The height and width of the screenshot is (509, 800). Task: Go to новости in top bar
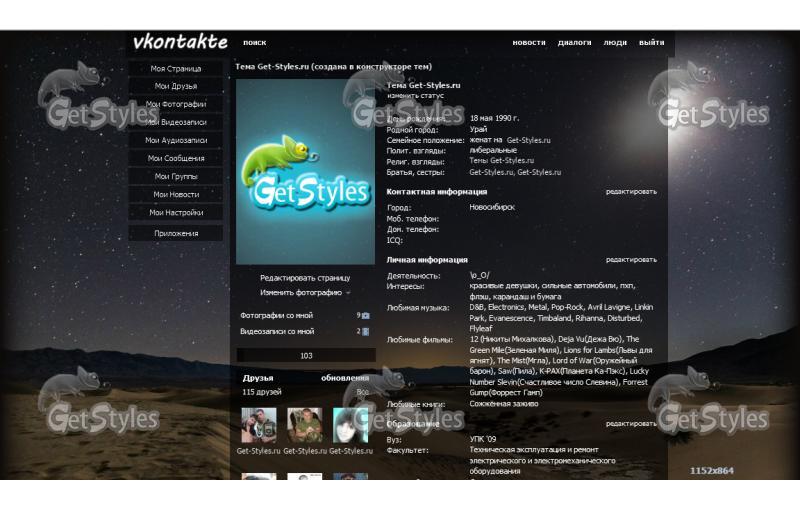(x=529, y=43)
